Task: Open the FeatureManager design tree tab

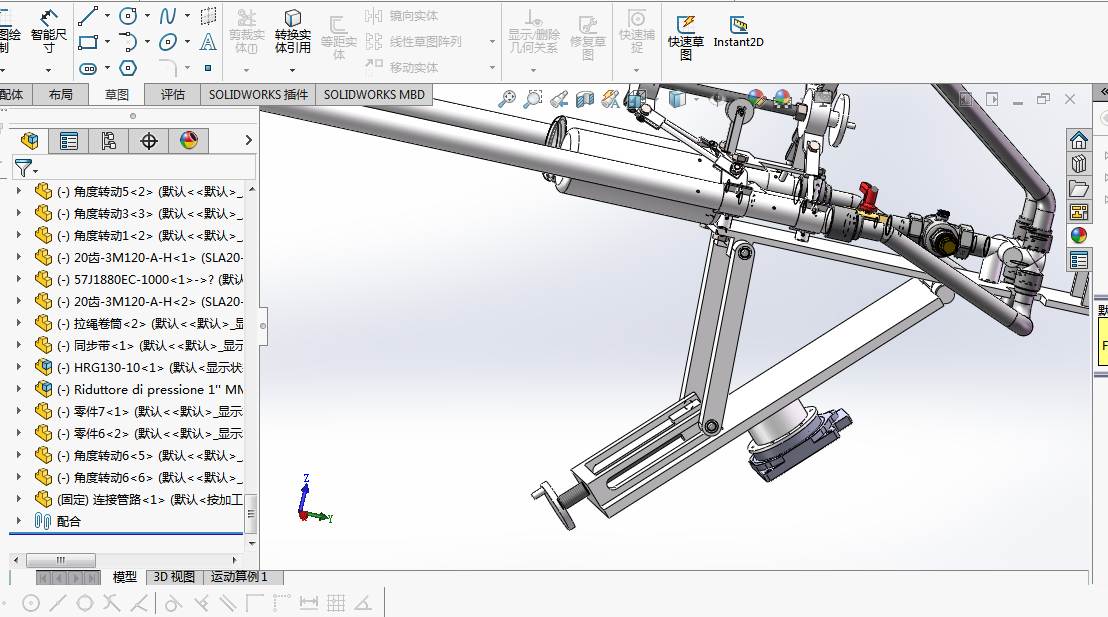Action: pos(30,141)
